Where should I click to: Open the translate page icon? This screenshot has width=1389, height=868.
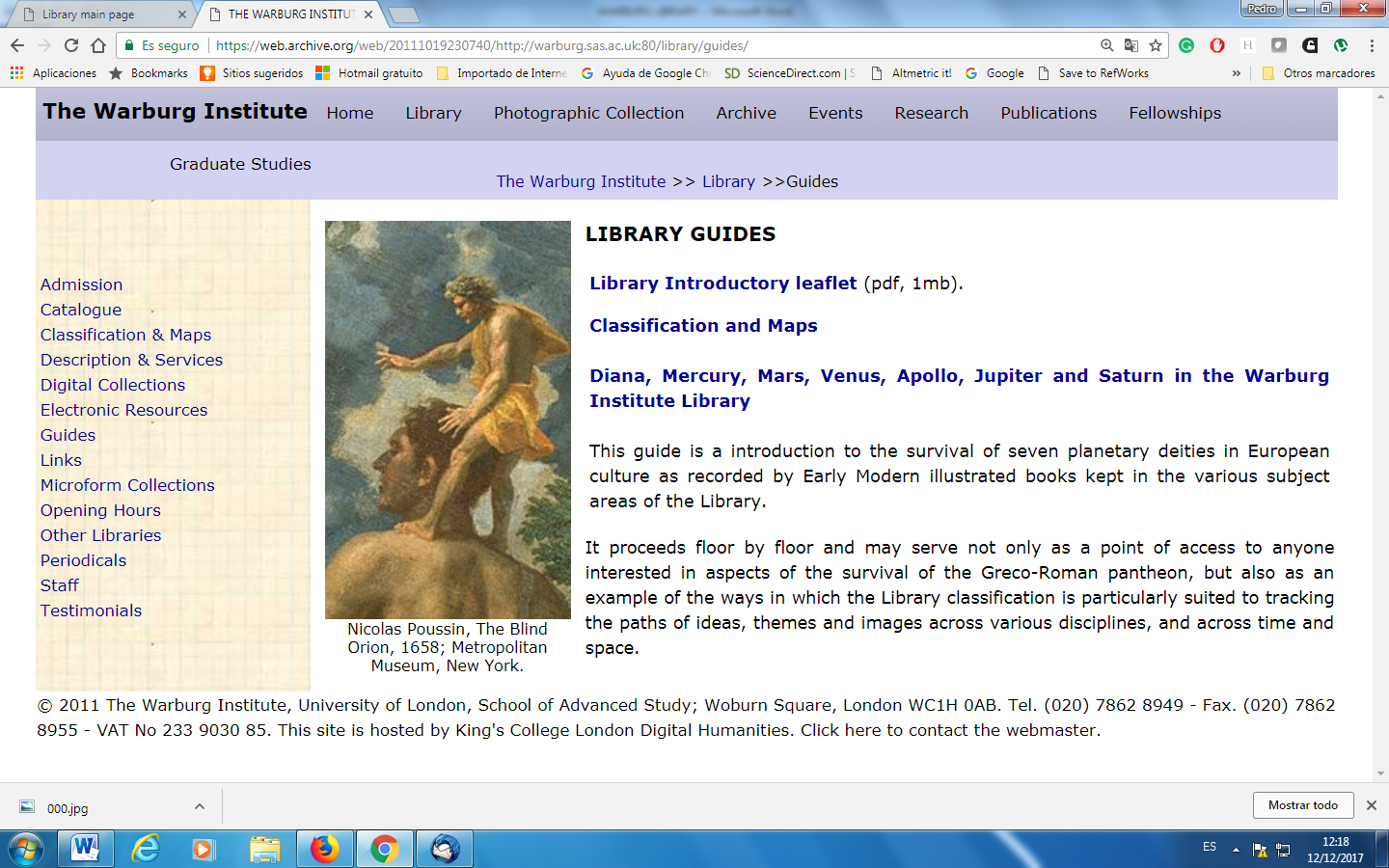(1130, 45)
